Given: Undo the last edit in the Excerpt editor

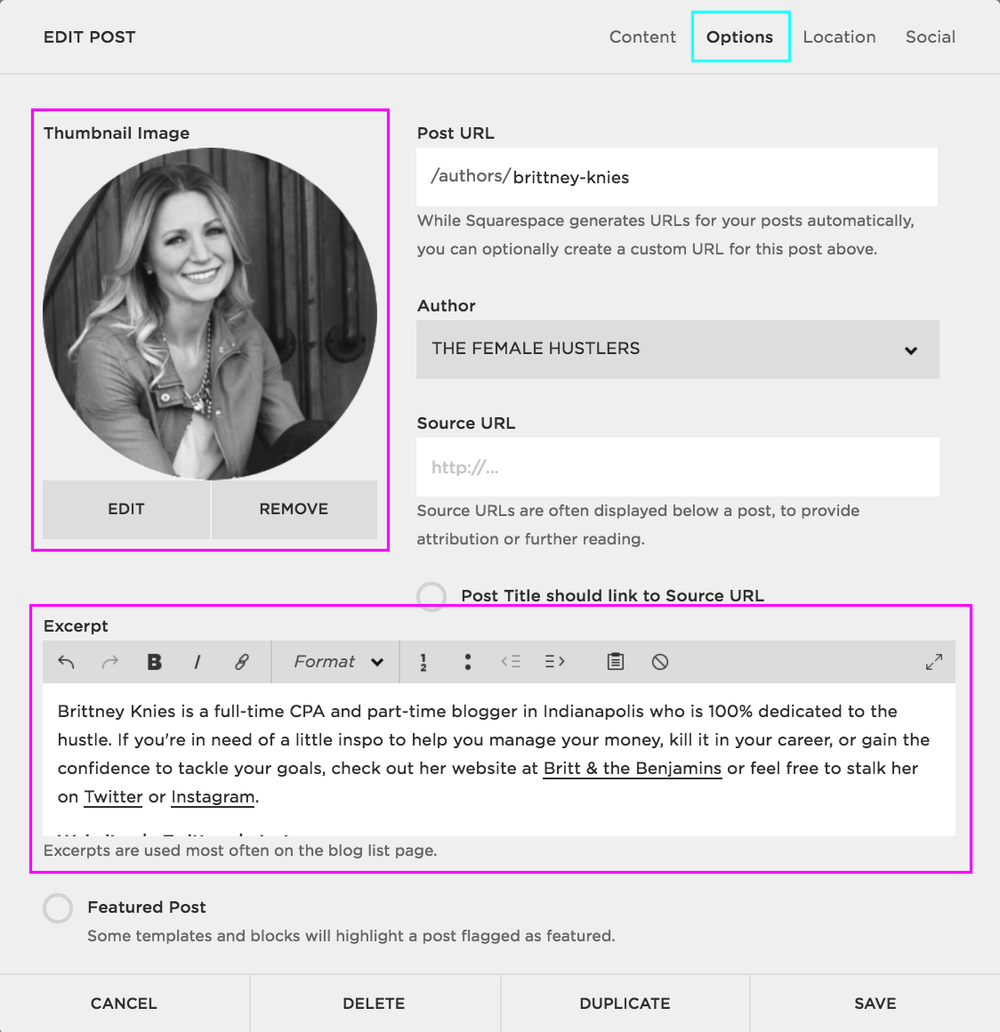Looking at the screenshot, I should pos(66,661).
